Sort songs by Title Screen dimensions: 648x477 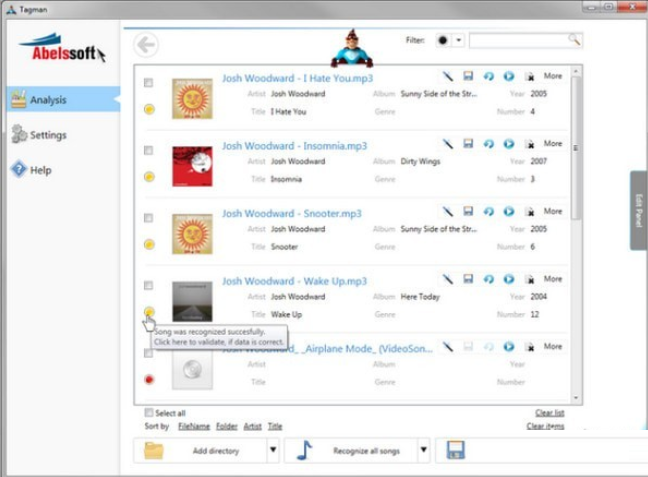(x=275, y=426)
